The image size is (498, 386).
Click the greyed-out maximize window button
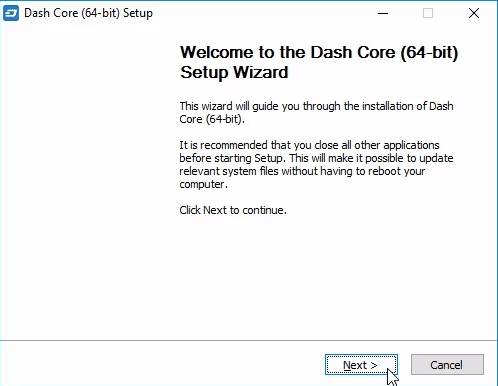point(428,13)
